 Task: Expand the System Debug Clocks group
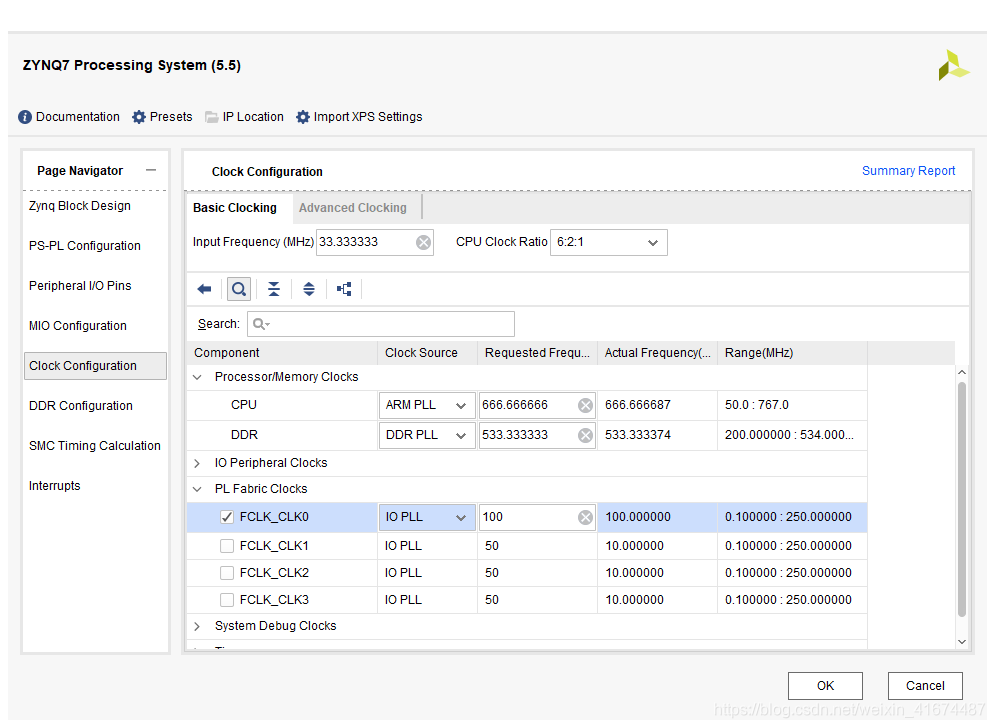[x=197, y=626]
